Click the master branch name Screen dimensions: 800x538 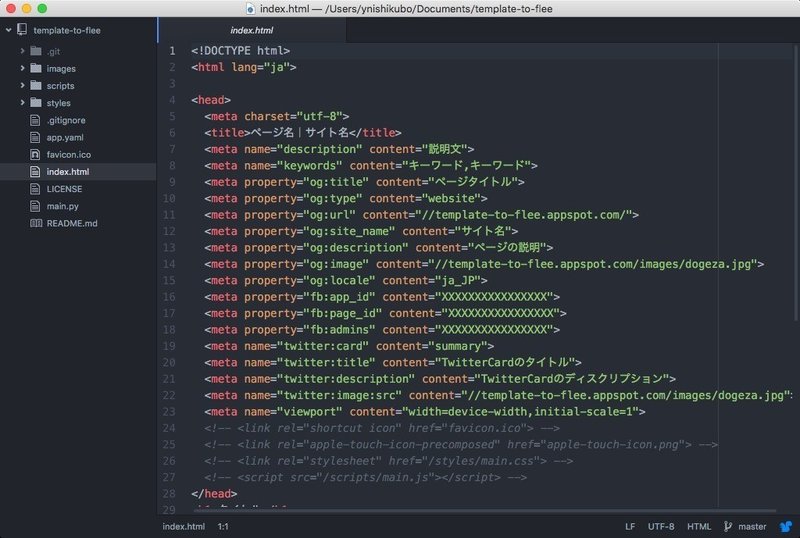(x=752, y=526)
